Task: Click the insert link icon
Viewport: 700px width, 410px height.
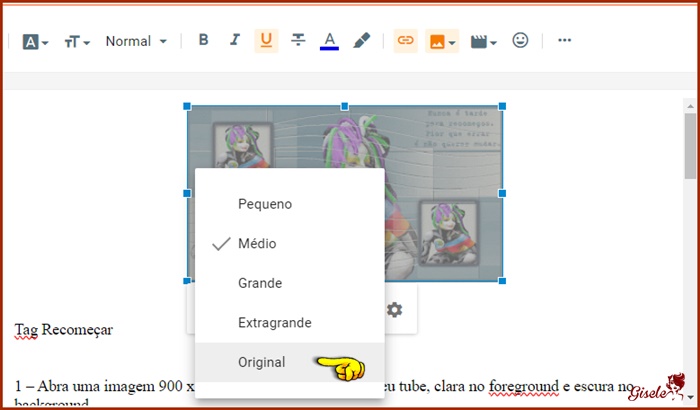Action: pos(405,41)
